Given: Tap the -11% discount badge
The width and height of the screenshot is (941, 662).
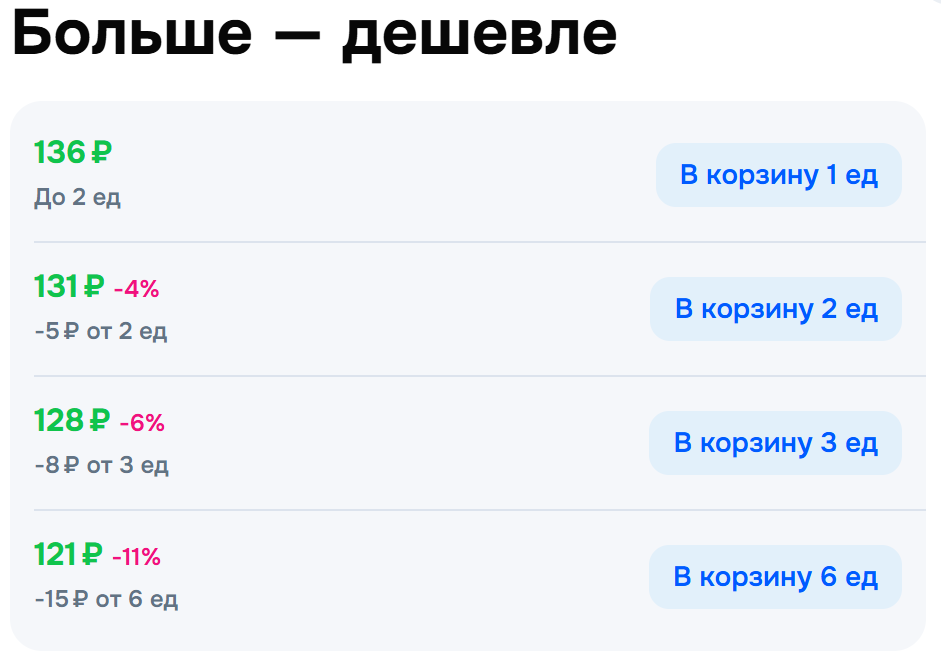Looking at the screenshot, I should (x=136, y=557).
